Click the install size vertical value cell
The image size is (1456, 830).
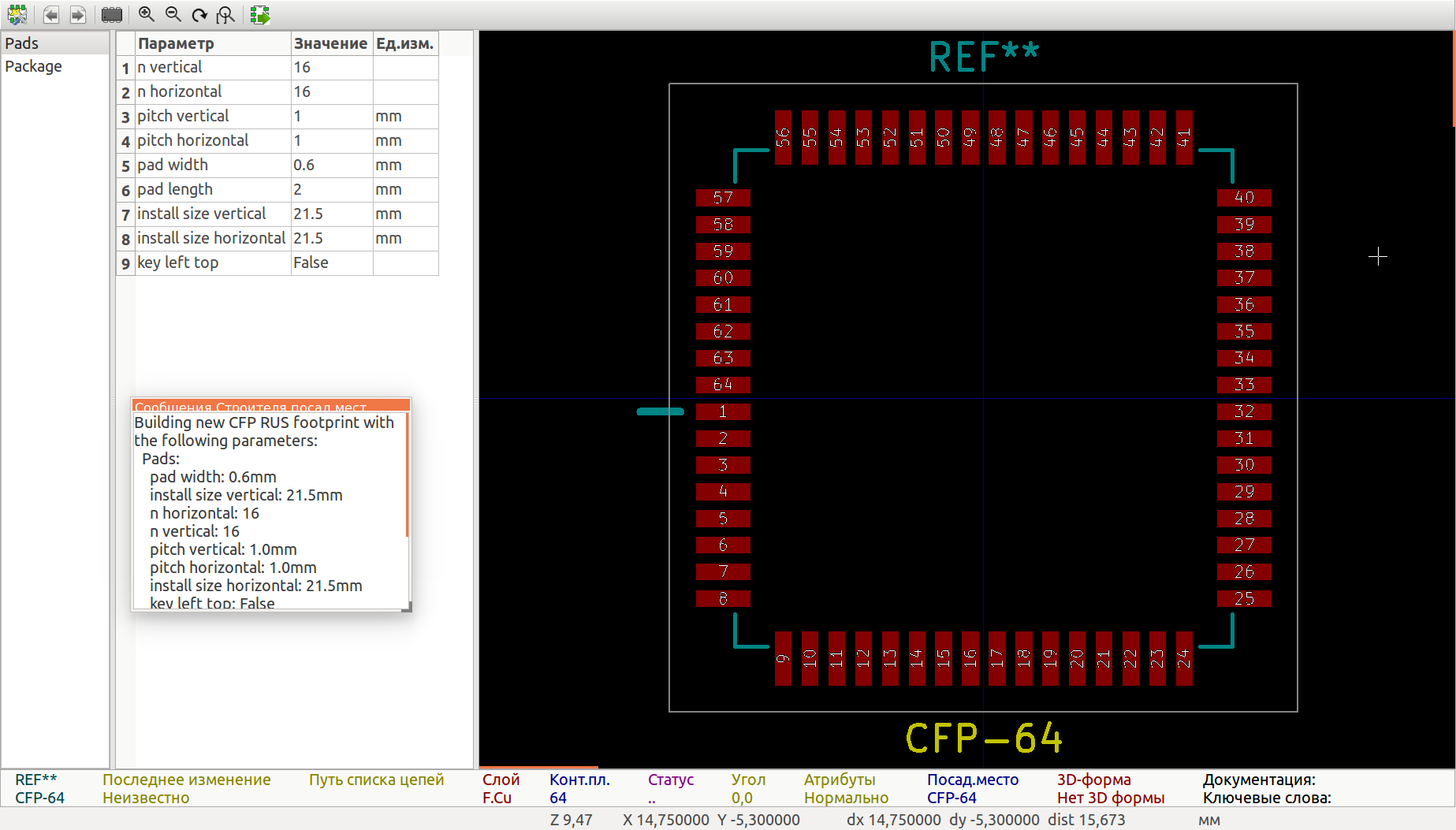tap(331, 214)
